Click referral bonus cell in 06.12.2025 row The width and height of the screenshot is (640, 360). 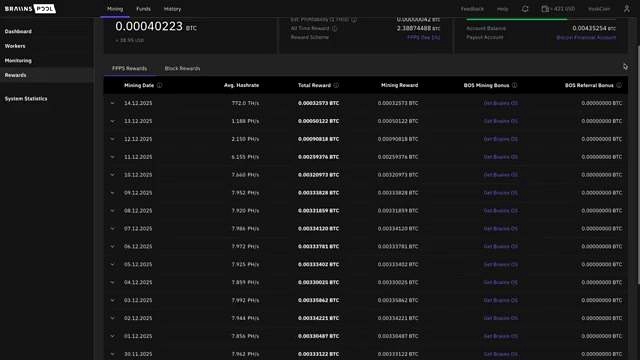coord(602,247)
